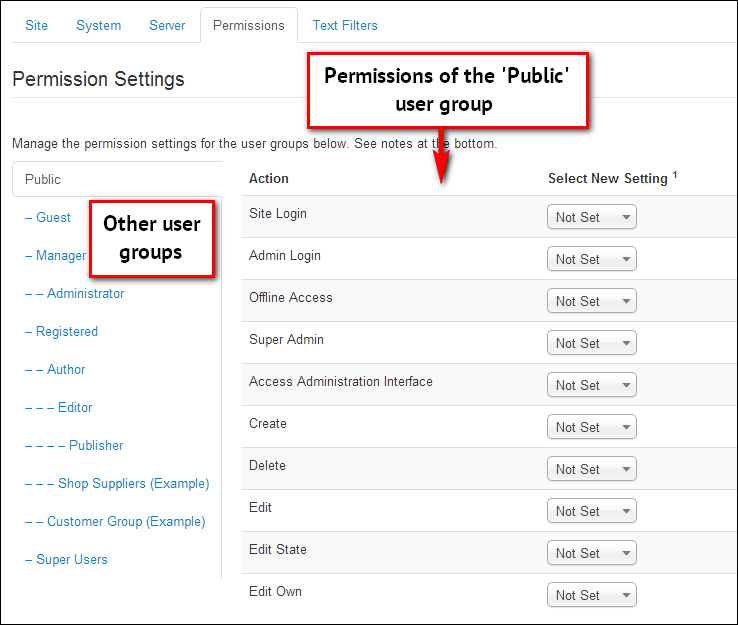Expand the Admin Login setting dropdown
This screenshot has height=625, width=738.
(592, 259)
